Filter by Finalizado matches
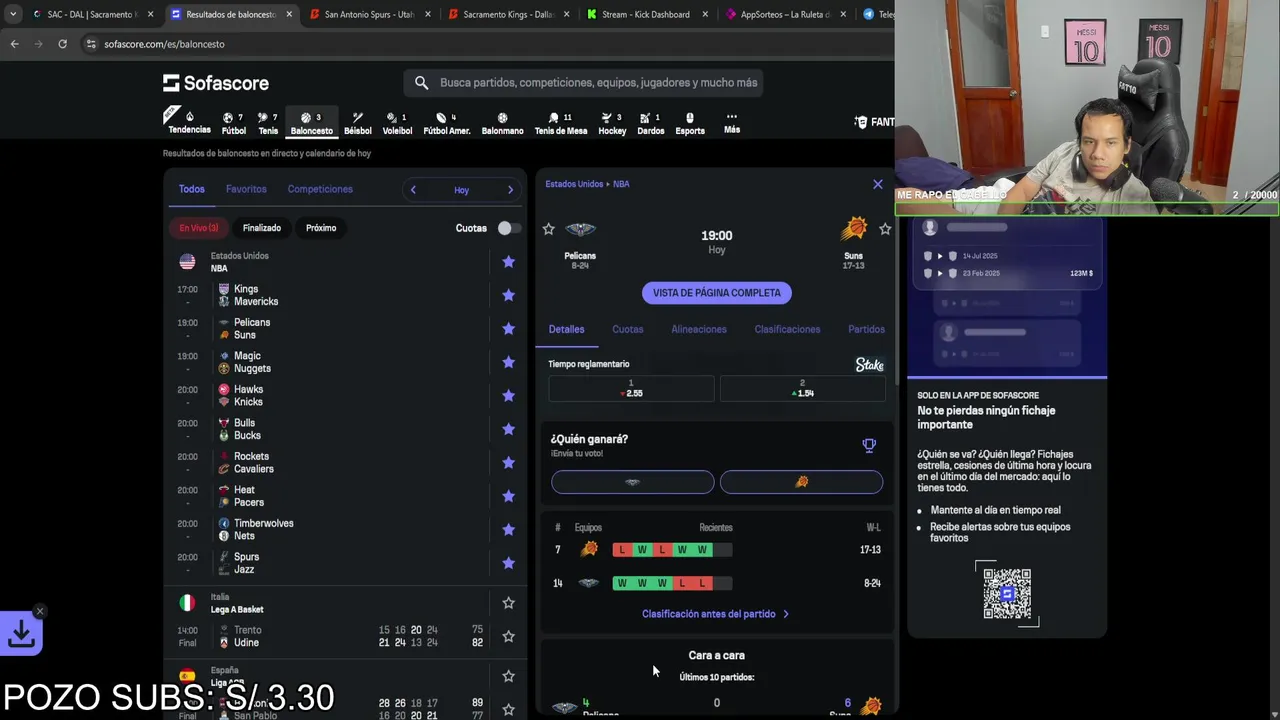The image size is (1280, 720). pos(262,228)
